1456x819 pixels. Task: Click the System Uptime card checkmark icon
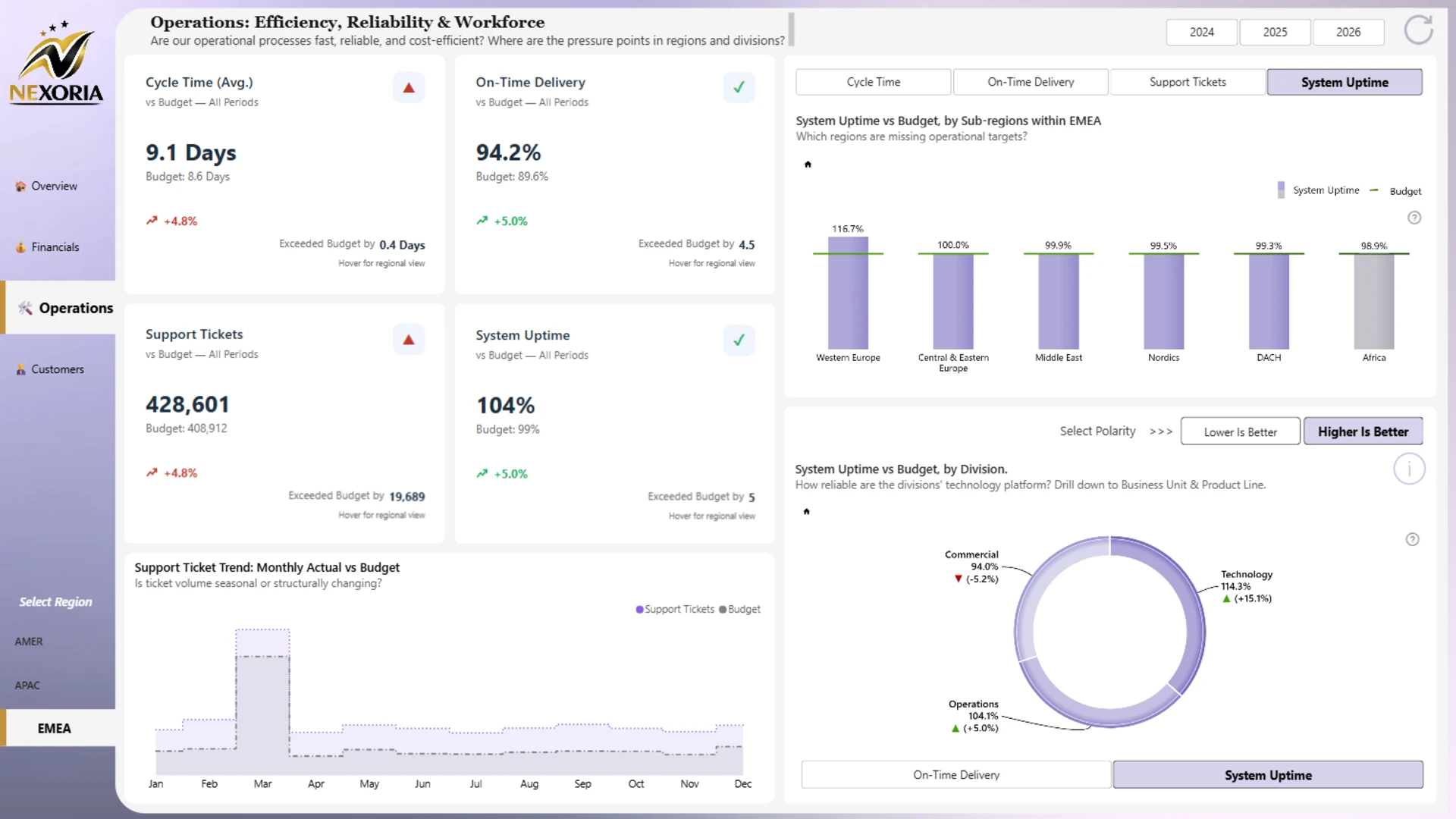[x=739, y=340]
